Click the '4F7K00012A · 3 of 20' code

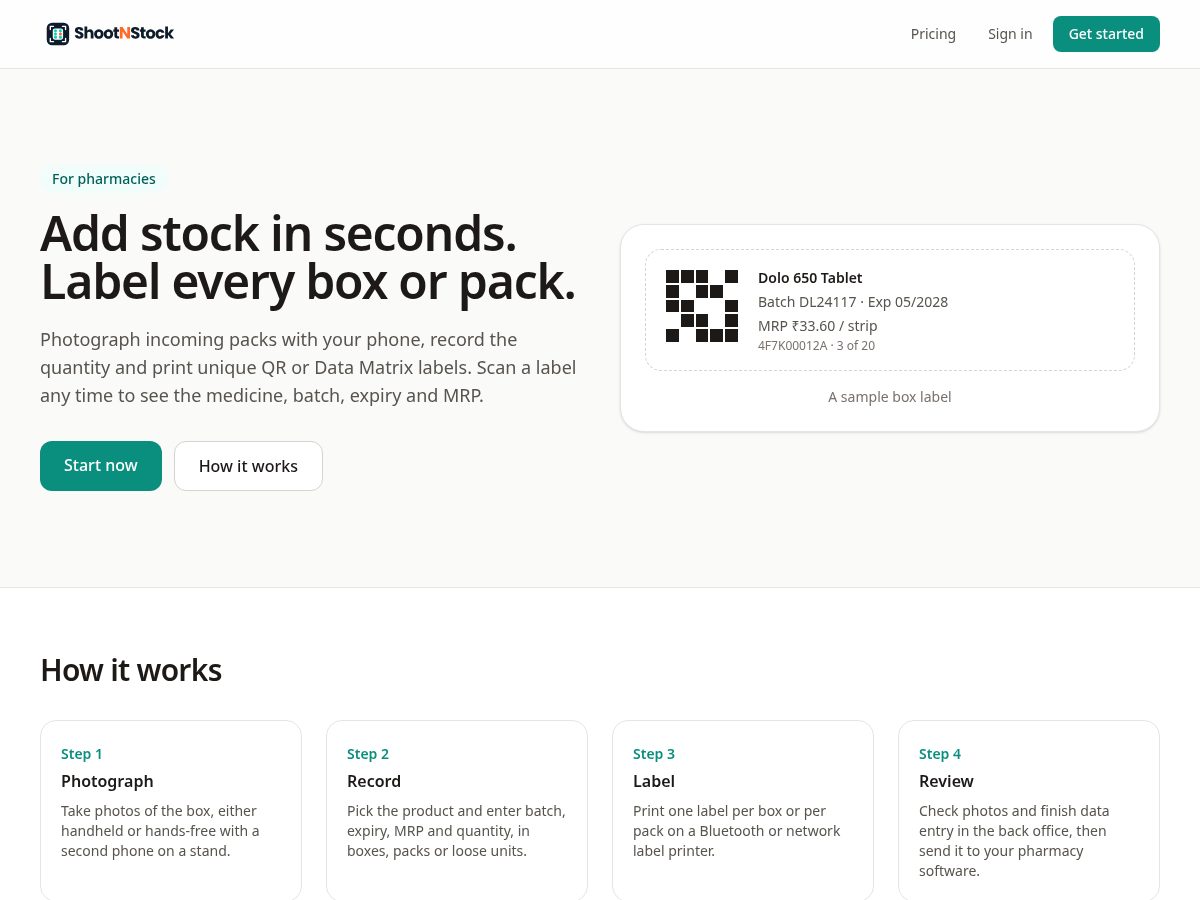[816, 346]
